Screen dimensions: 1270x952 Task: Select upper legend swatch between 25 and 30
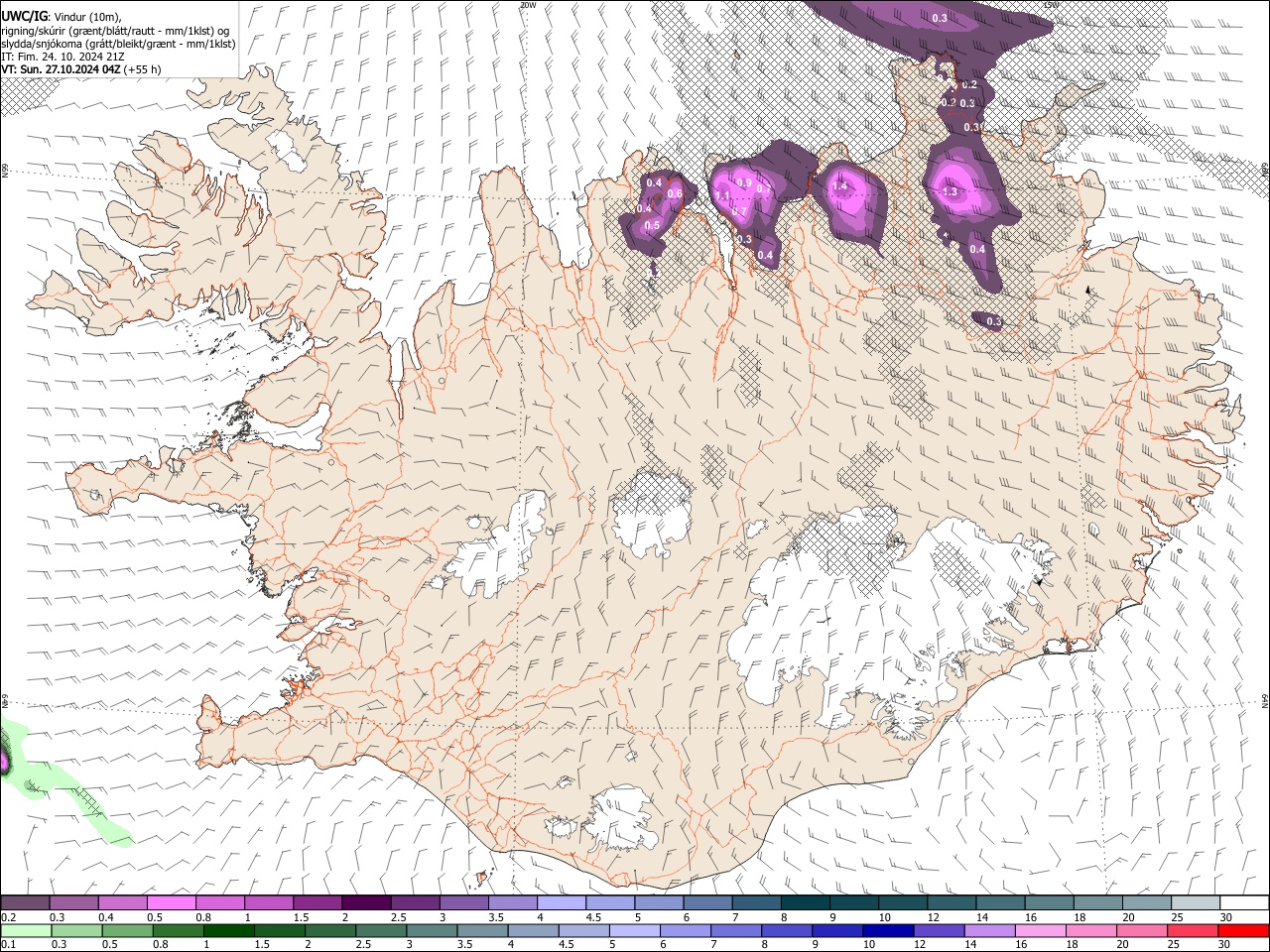(1195, 903)
